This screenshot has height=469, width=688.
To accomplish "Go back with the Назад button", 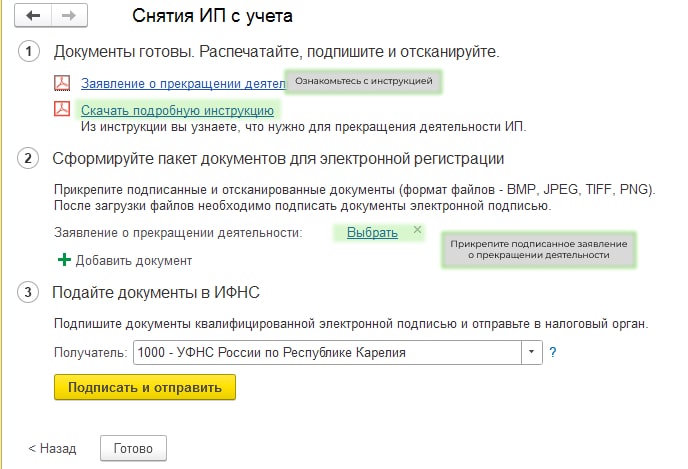I will [52, 448].
